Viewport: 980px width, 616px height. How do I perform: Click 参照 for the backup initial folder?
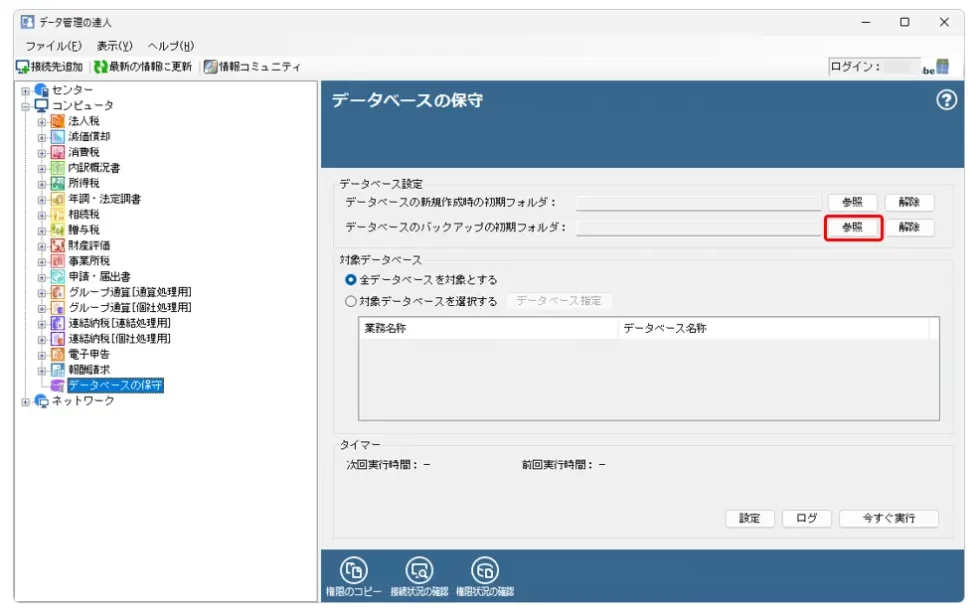[852, 228]
